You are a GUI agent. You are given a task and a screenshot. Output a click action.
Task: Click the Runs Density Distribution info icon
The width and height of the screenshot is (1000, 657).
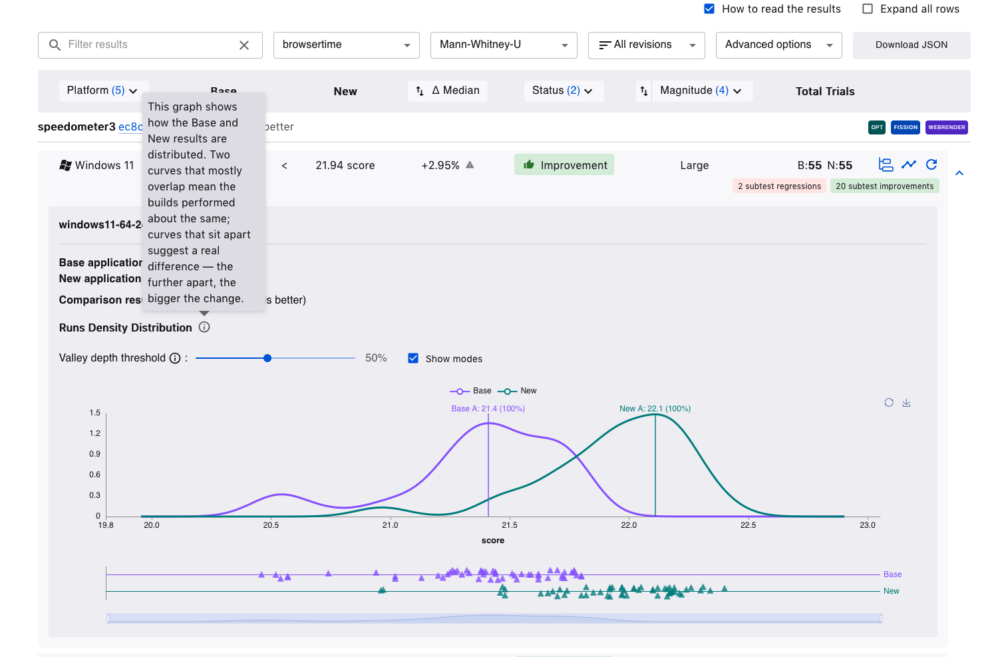point(204,327)
